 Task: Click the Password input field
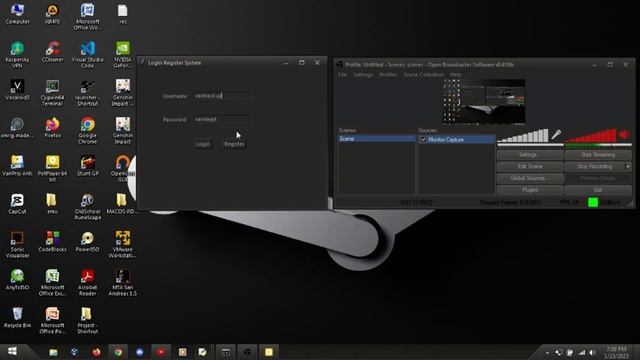pos(223,119)
